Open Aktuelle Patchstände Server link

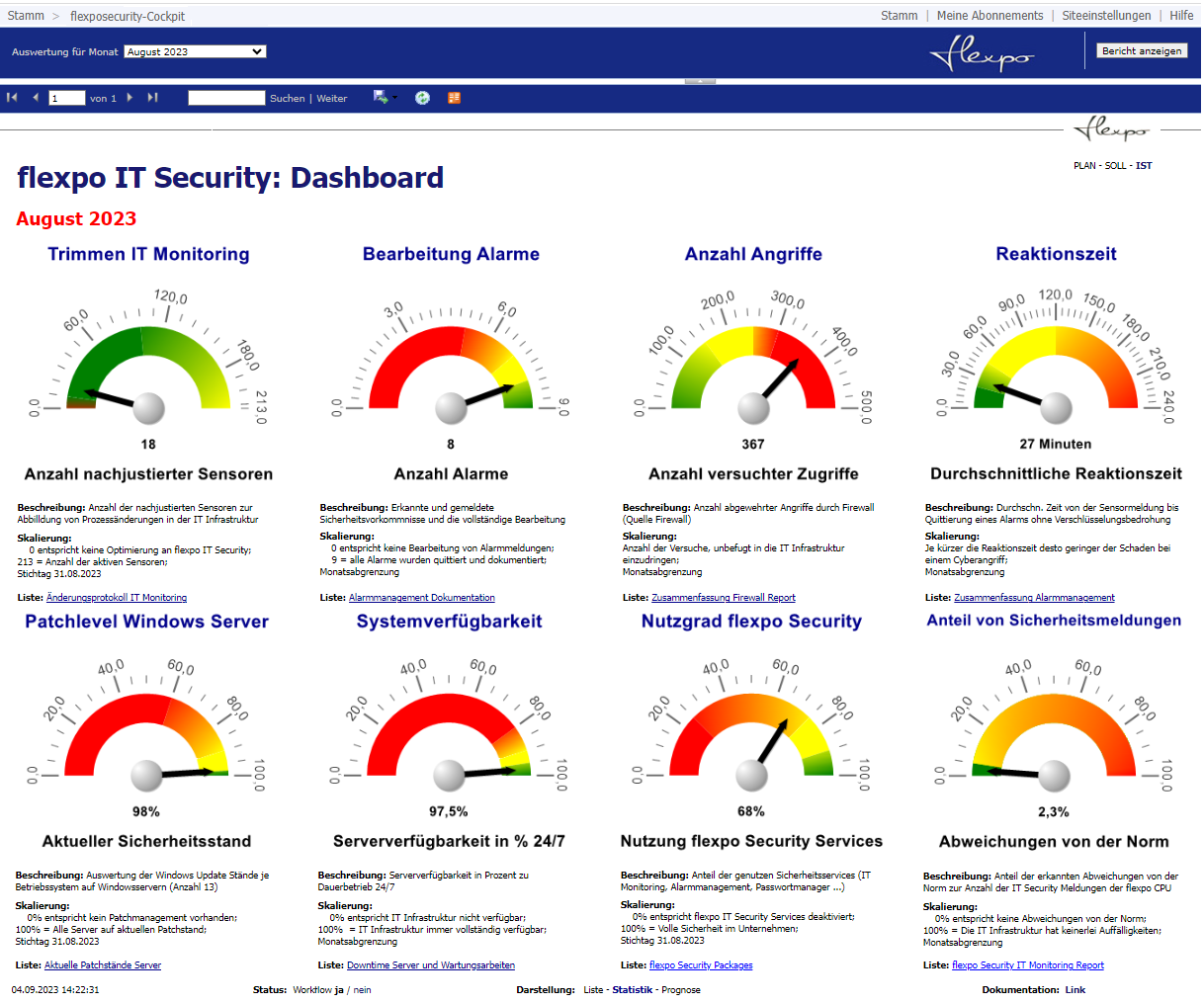(103, 965)
